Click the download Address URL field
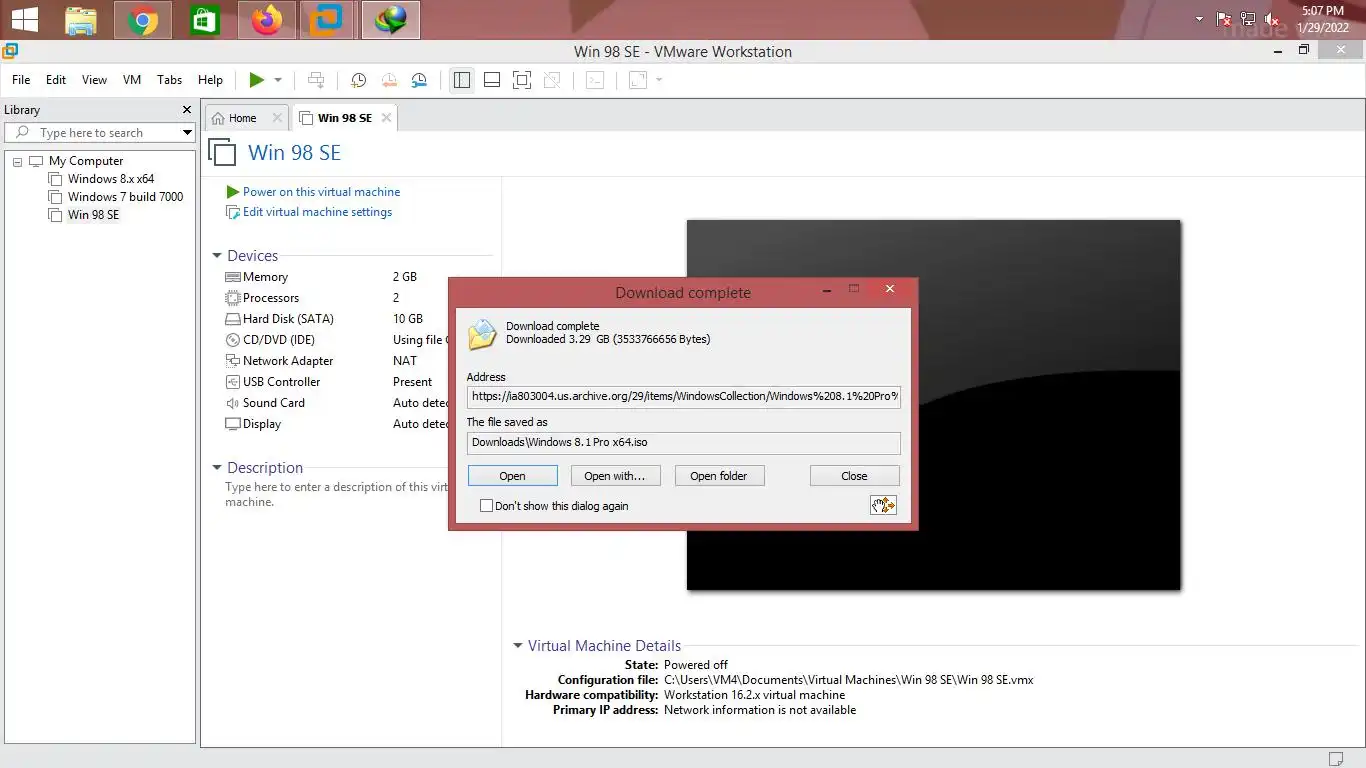 tap(683, 396)
